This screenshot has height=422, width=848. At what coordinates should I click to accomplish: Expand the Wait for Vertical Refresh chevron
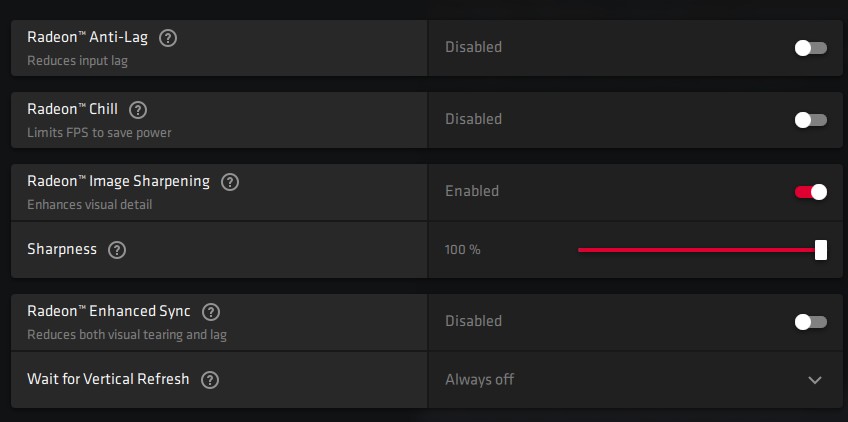point(815,380)
